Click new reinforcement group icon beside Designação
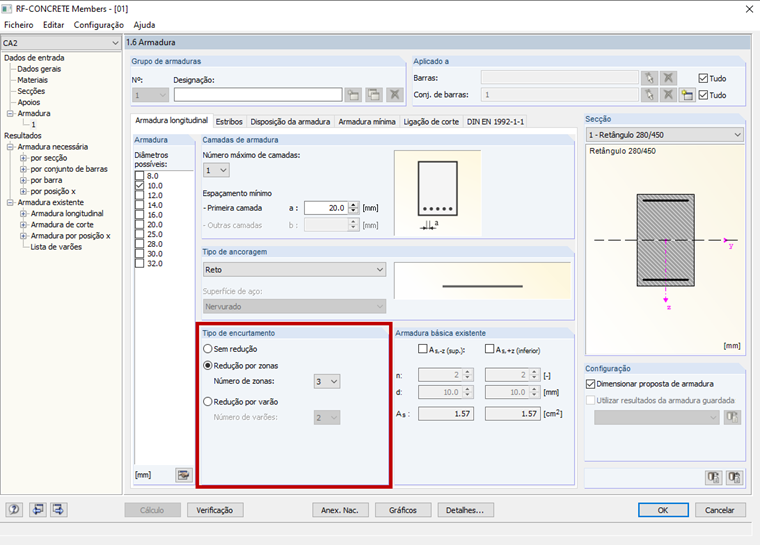This screenshot has width=760, height=545. pyautogui.click(x=353, y=95)
